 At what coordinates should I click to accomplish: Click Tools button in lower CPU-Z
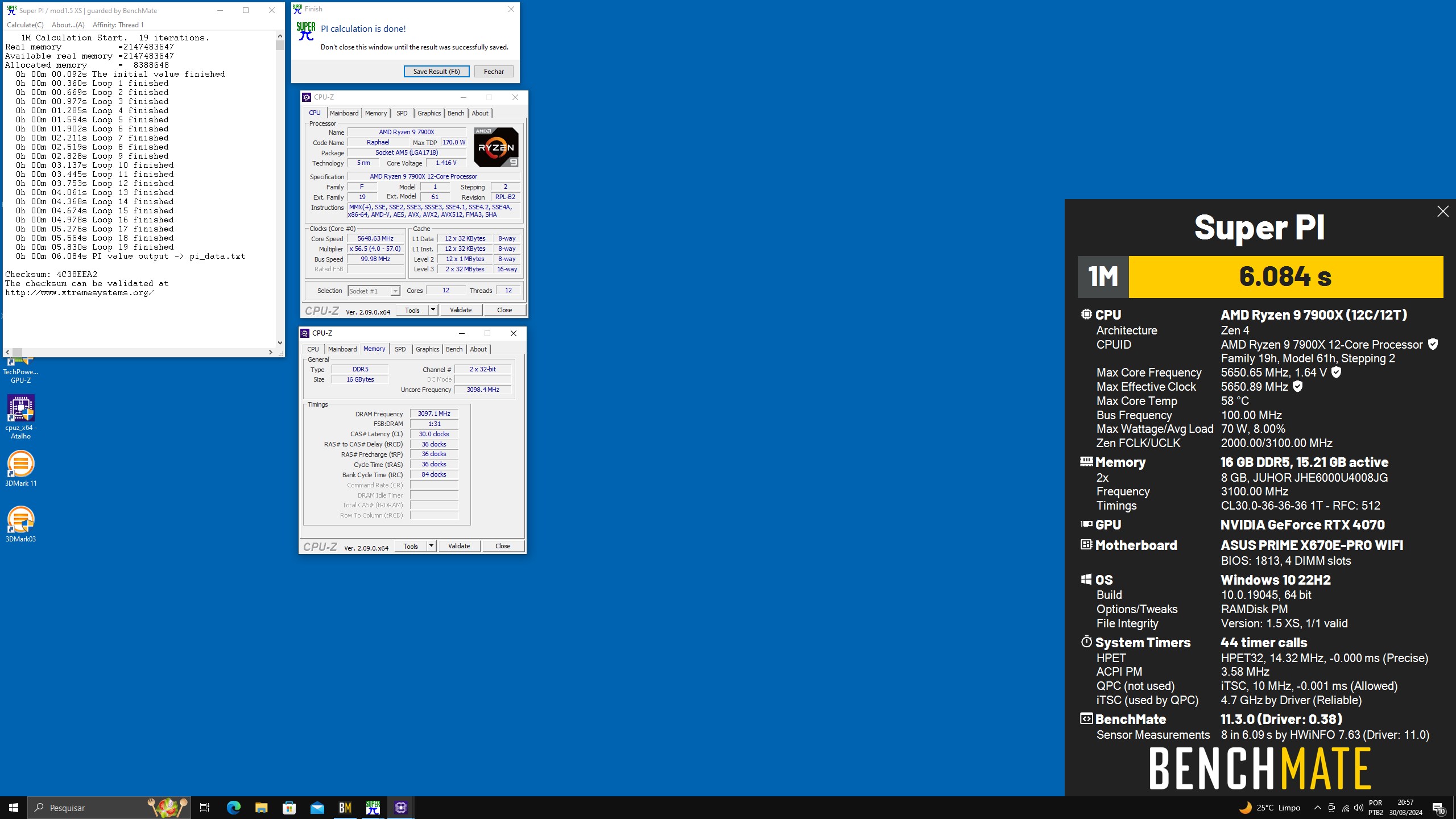pyautogui.click(x=411, y=546)
